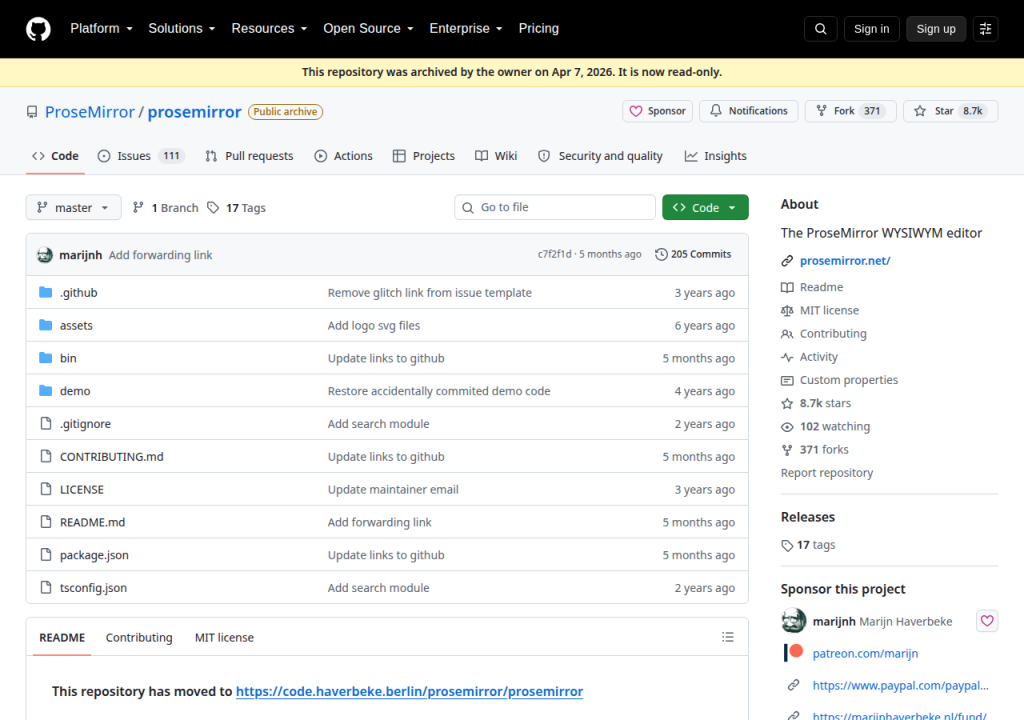Image resolution: width=1024 pixels, height=720 pixels.
Task: Click the file icon beside README.md
Action: (x=46, y=521)
